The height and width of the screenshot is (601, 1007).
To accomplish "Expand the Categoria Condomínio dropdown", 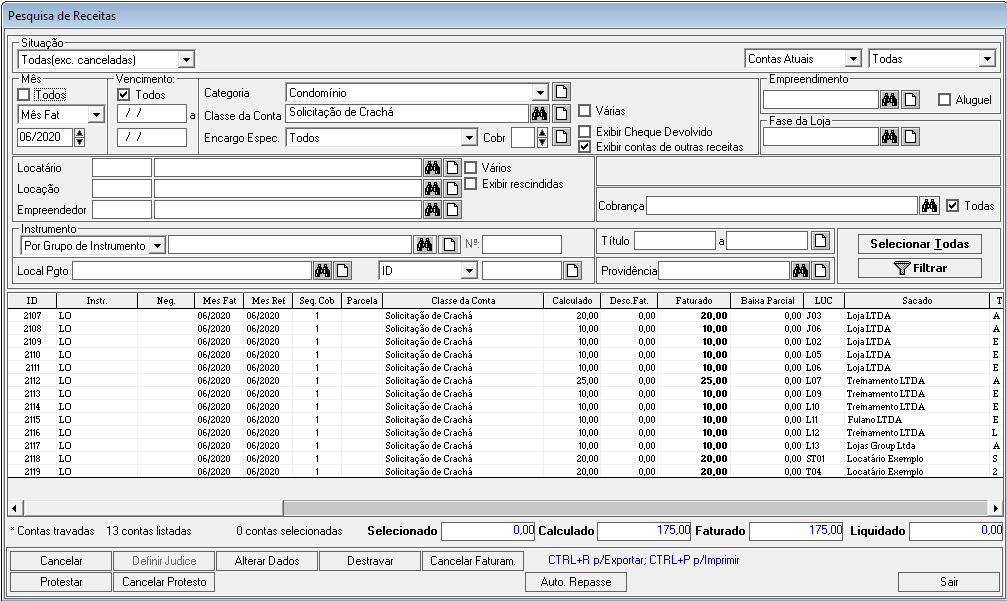I will 540,92.
